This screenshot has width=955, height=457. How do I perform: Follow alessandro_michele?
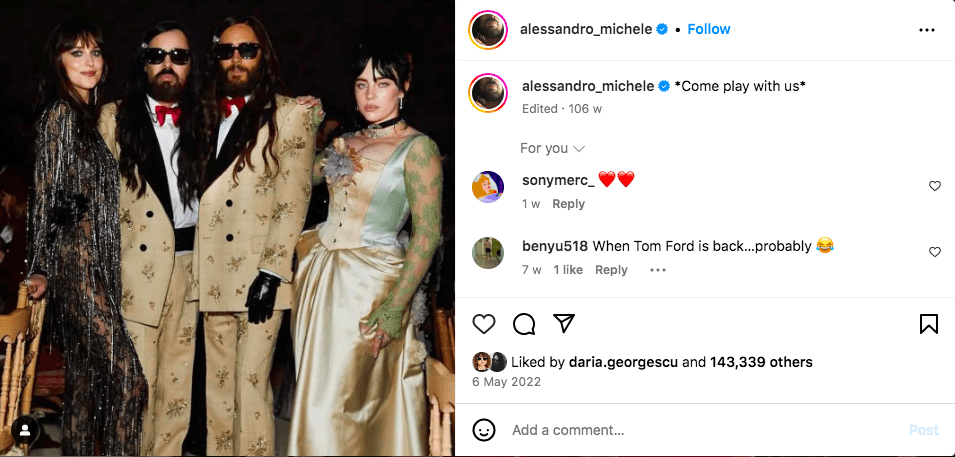(709, 29)
